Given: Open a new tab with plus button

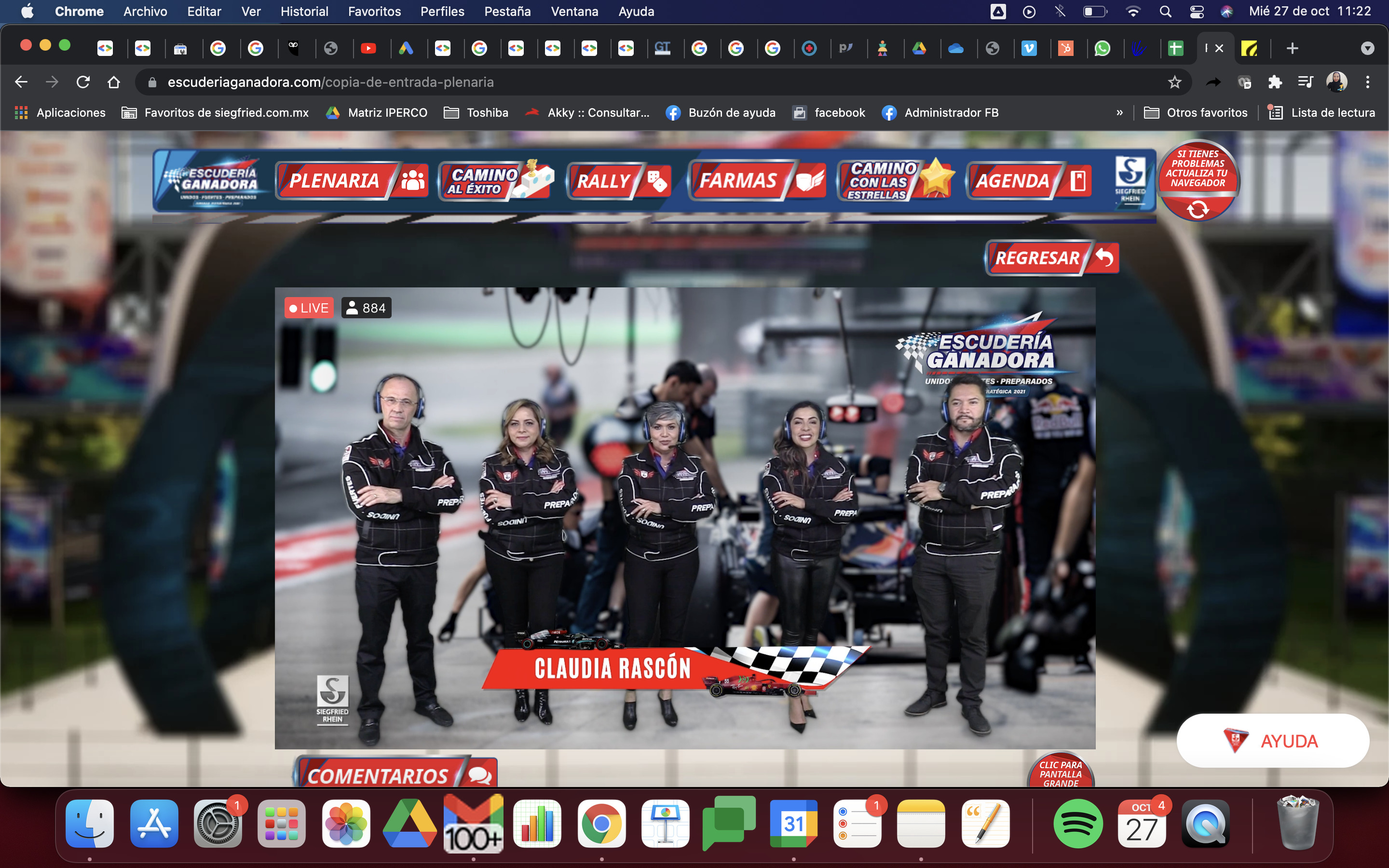Looking at the screenshot, I should (x=1292, y=48).
